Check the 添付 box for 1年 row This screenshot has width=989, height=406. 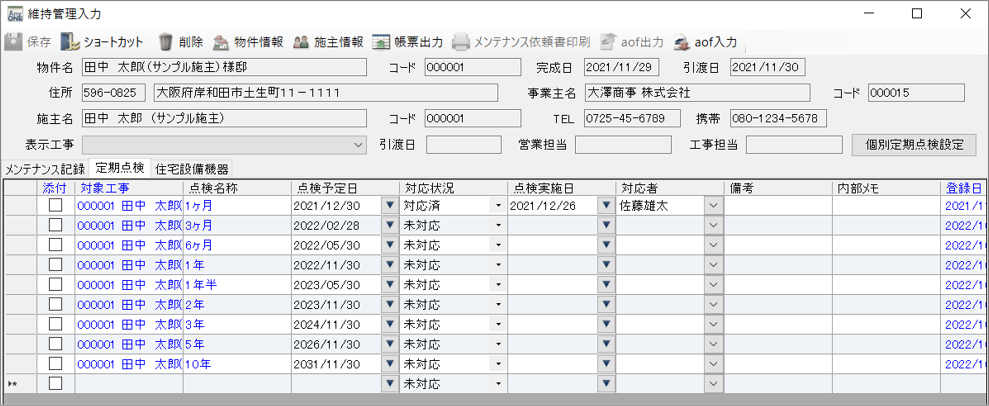[x=56, y=265]
